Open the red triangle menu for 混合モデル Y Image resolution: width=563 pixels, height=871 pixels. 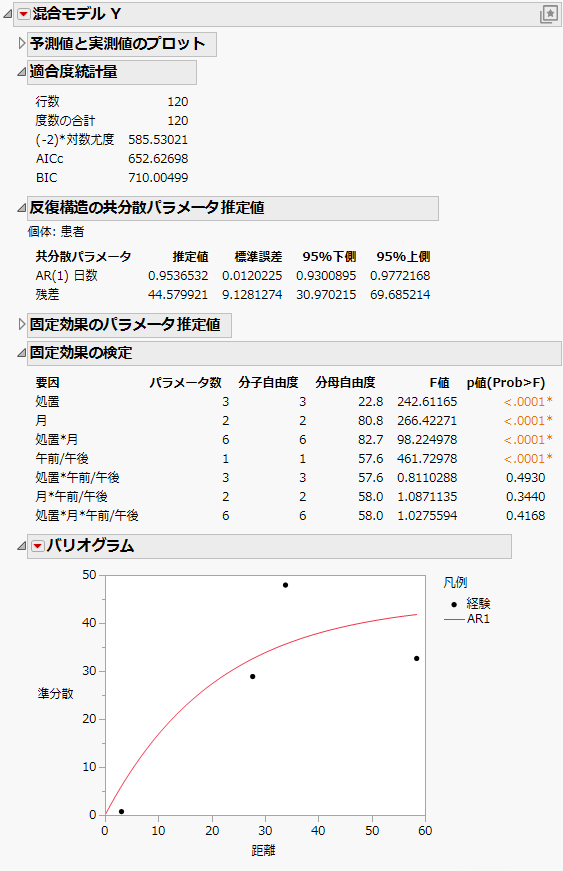point(23,14)
